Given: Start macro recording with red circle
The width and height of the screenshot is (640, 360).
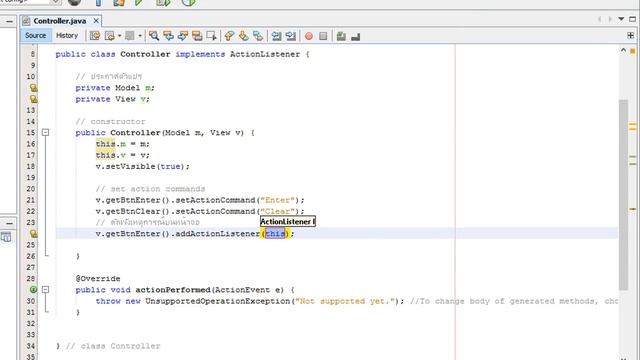Looking at the screenshot, I should coord(309,36).
